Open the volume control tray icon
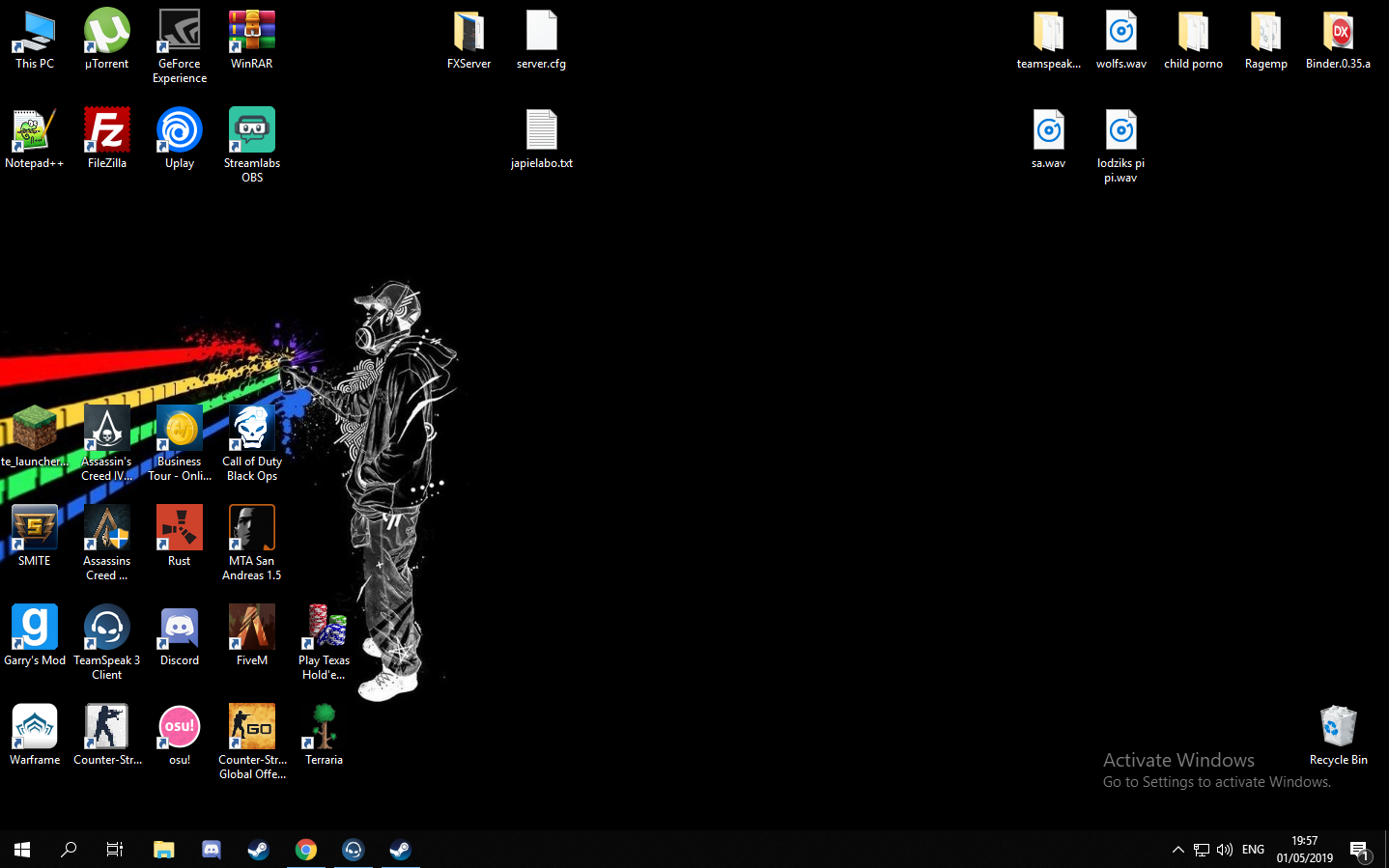Viewport: 1389px width, 868px height. [x=1225, y=850]
